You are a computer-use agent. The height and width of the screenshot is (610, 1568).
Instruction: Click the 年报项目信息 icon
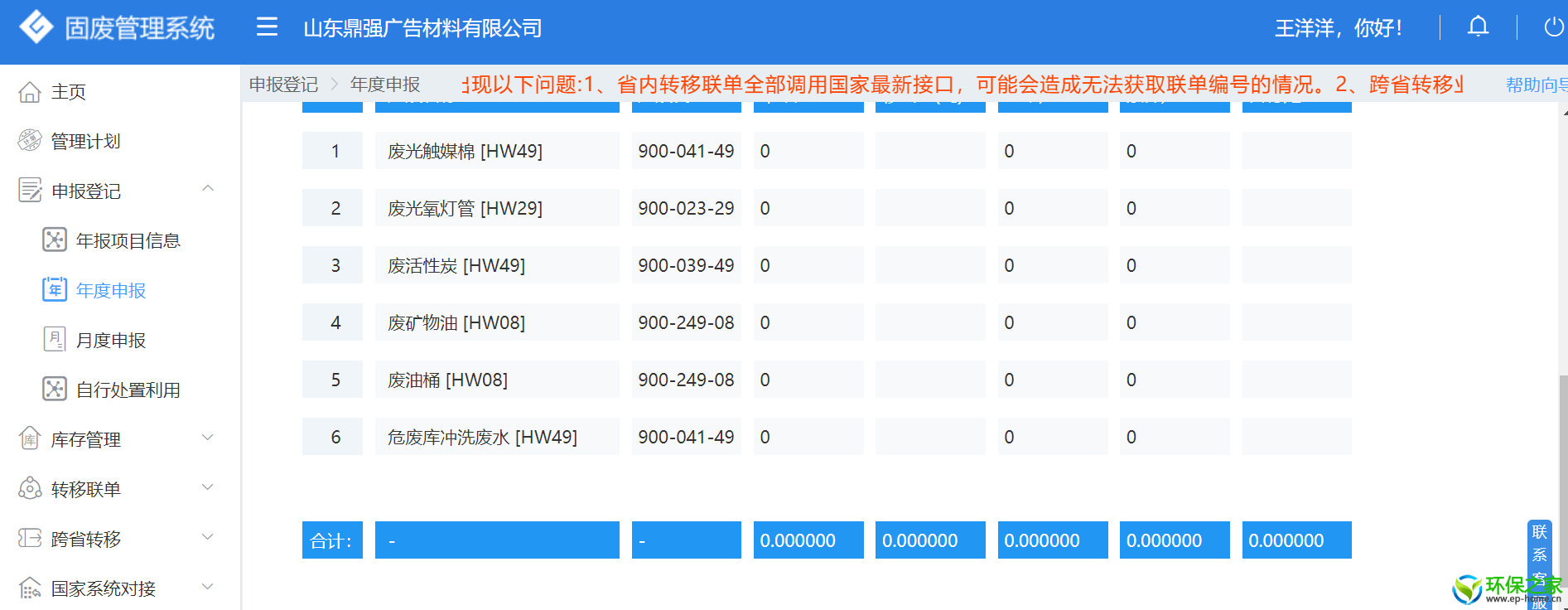coord(55,240)
